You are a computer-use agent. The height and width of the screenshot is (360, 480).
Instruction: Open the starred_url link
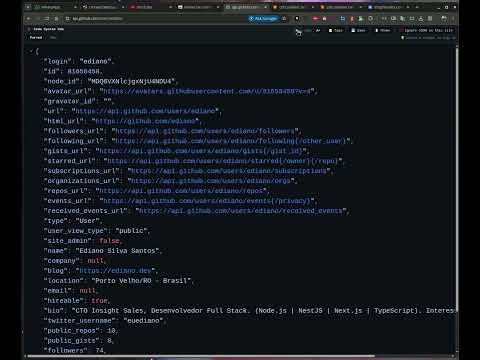pos(223,161)
